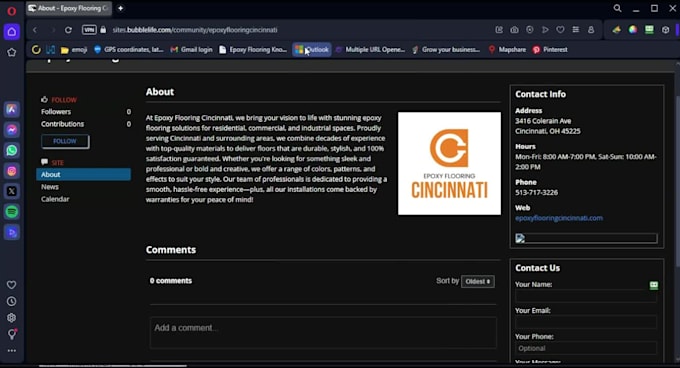
Task: Click the phone number 513-717-3226
Action: pyautogui.click(x=536, y=192)
